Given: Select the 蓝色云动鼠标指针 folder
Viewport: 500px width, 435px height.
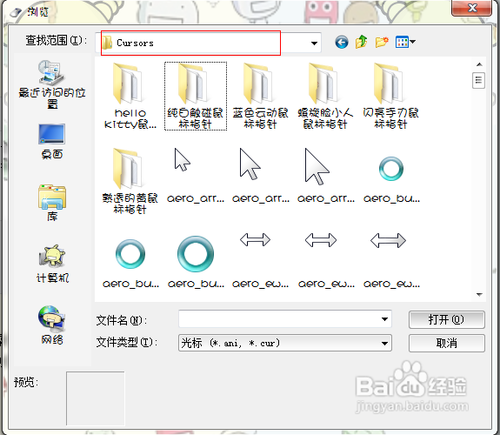Looking at the screenshot, I should tap(260, 96).
